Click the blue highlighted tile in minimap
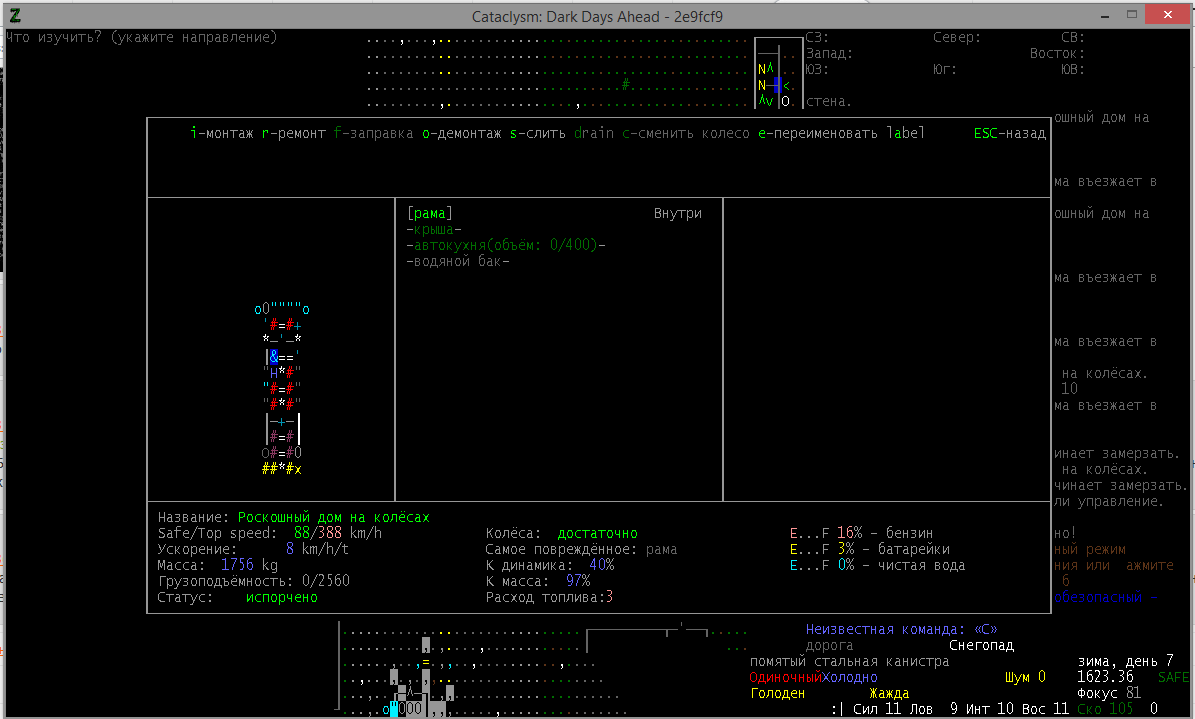Viewport: 1195px width, 719px height. tap(777, 85)
